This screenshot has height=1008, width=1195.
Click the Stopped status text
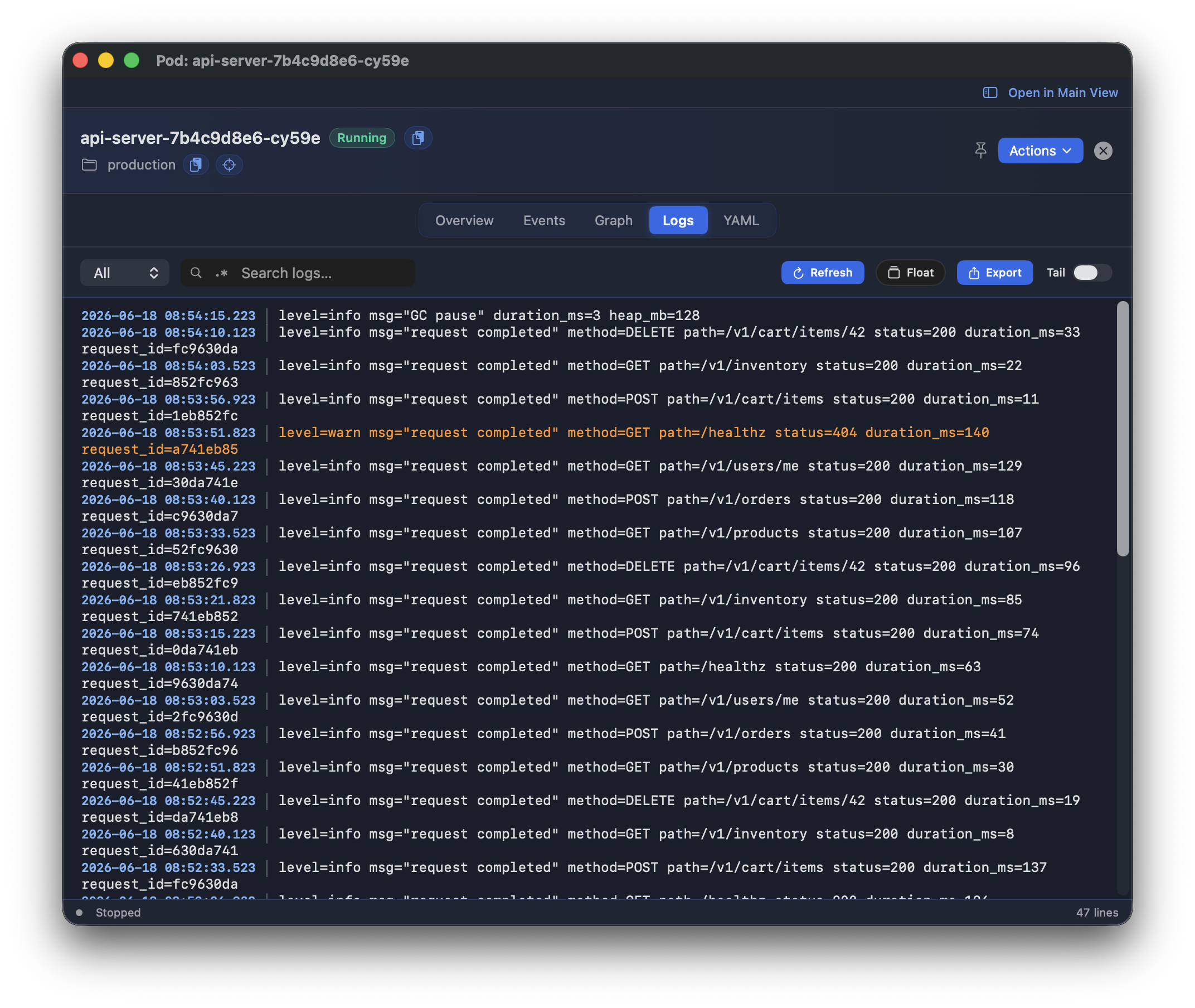click(x=118, y=913)
